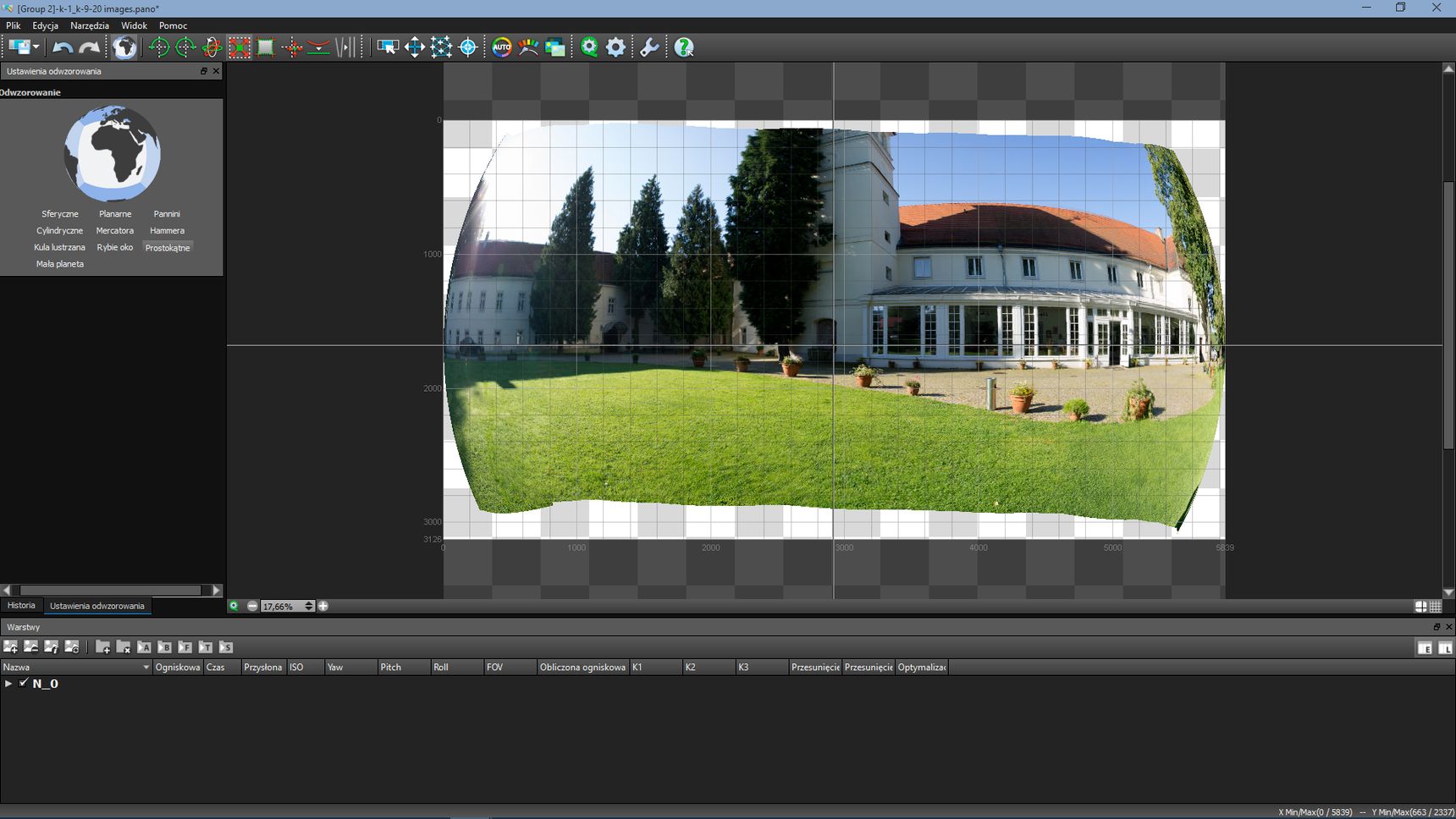Switch to the Historia tab

(x=22, y=606)
